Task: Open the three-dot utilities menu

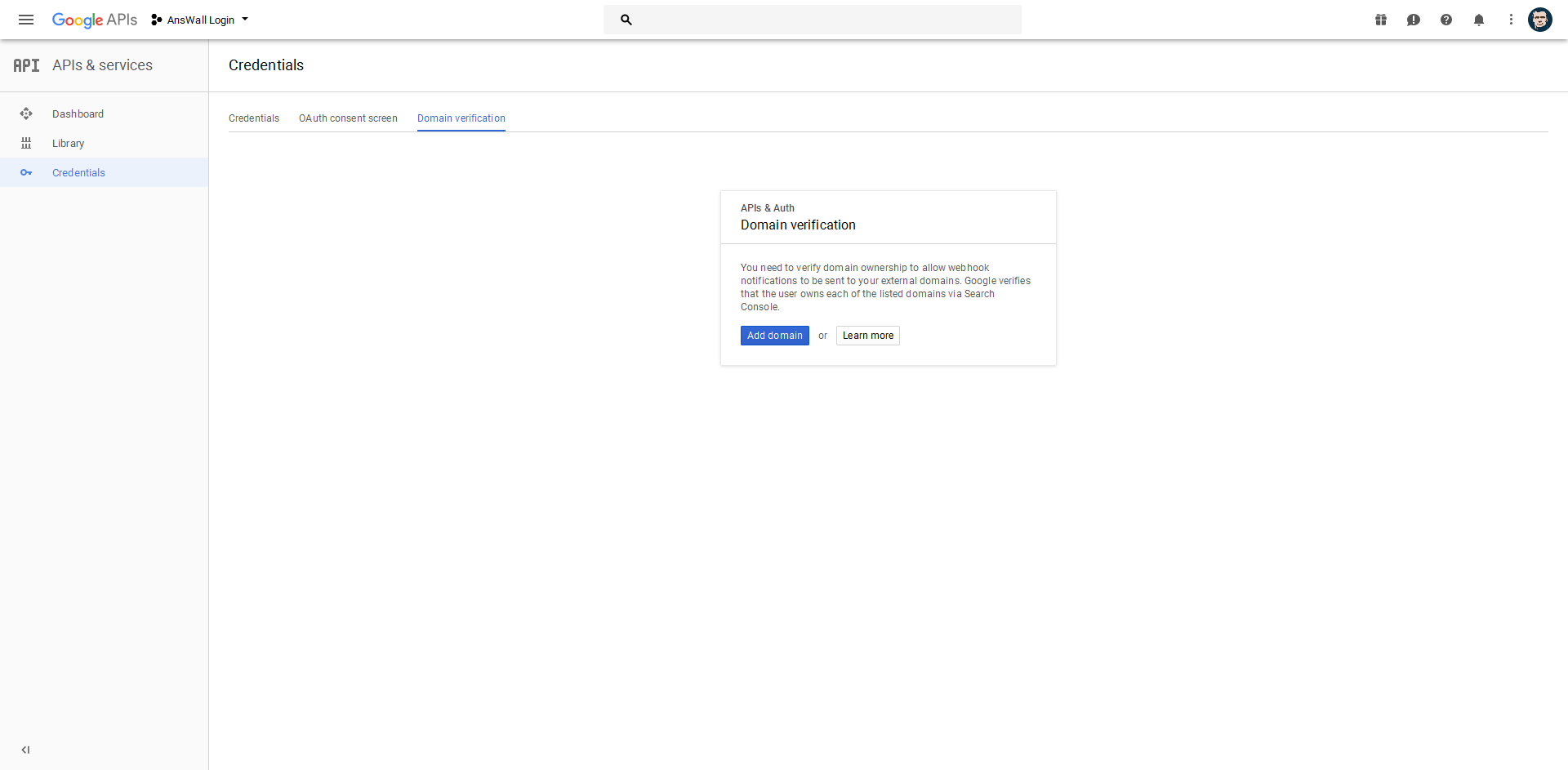Action: 1511,20
